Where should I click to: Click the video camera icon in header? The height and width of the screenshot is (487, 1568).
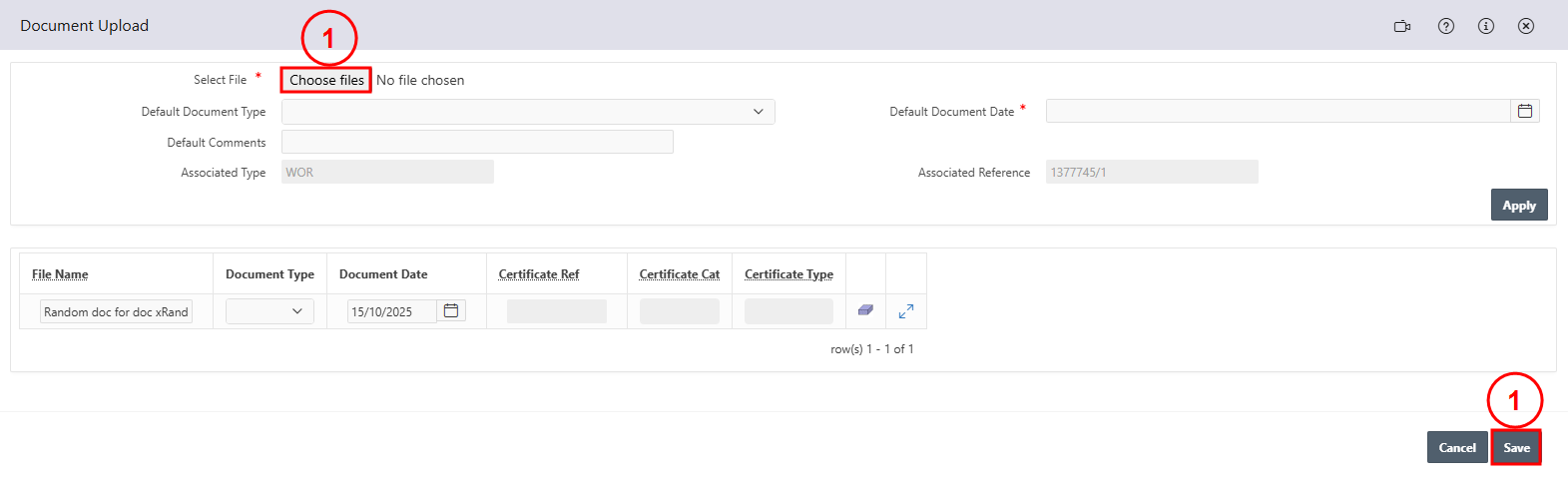[x=1402, y=26]
